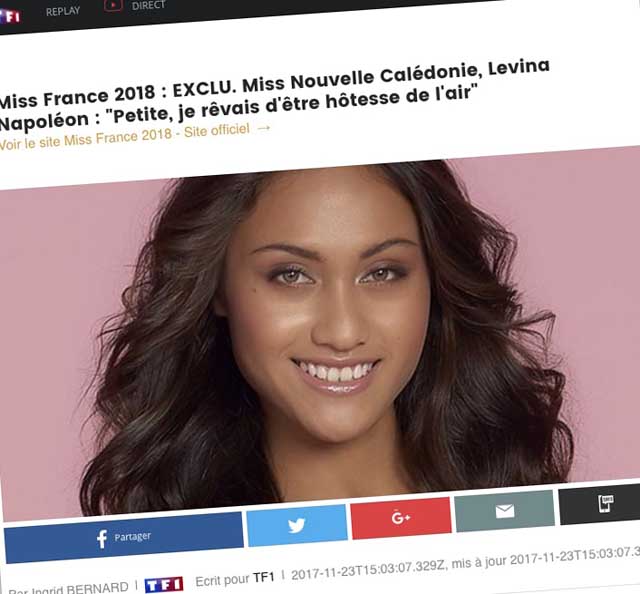The width and height of the screenshot is (640, 594).
Task: Click the SMS phone share icon
Action: pyautogui.click(x=606, y=503)
